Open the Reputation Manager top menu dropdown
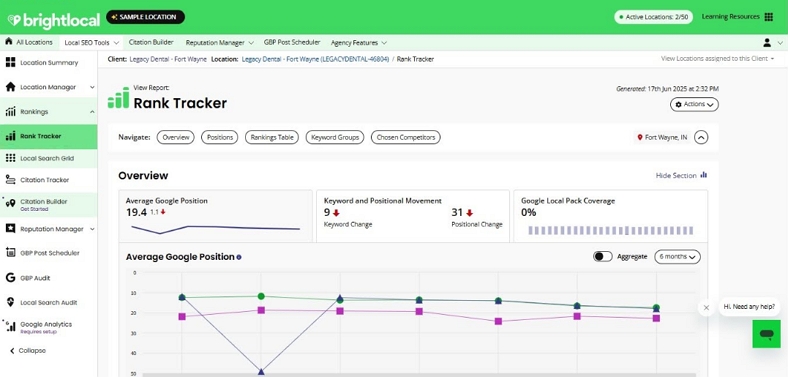Screen dimensions: 788x377 pos(220,43)
